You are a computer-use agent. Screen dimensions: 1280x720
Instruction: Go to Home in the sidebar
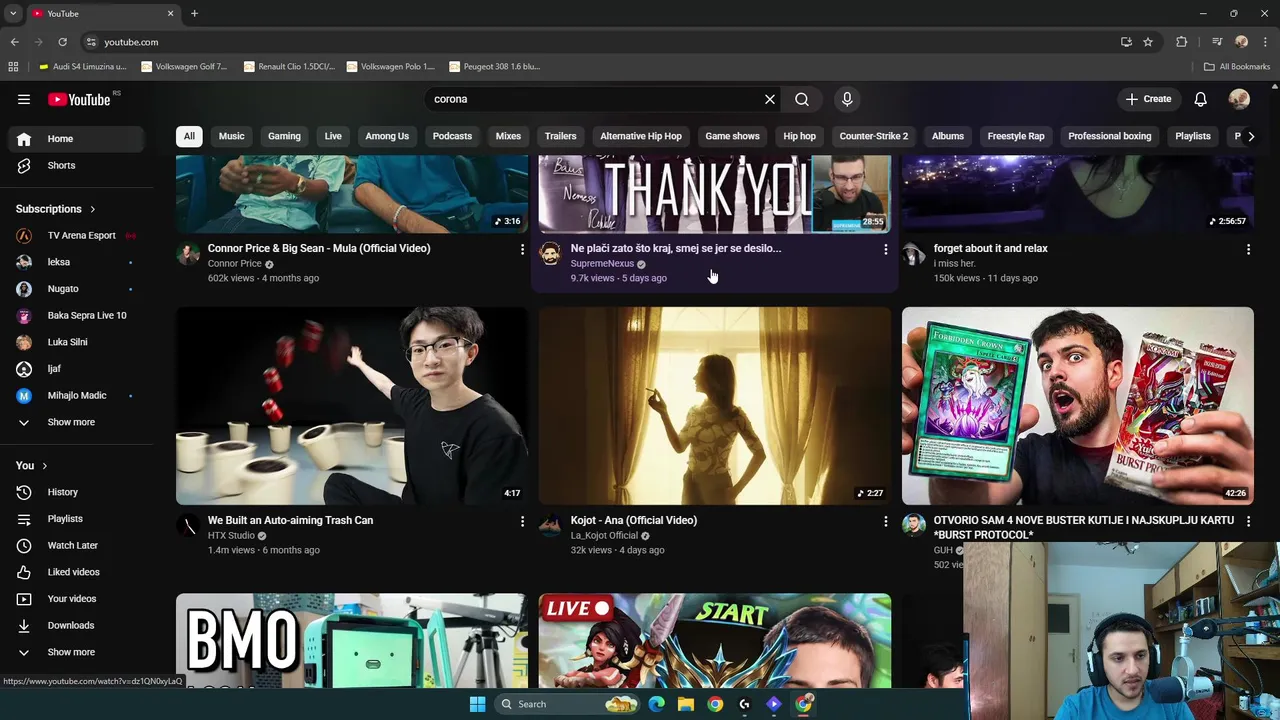[x=77, y=139]
